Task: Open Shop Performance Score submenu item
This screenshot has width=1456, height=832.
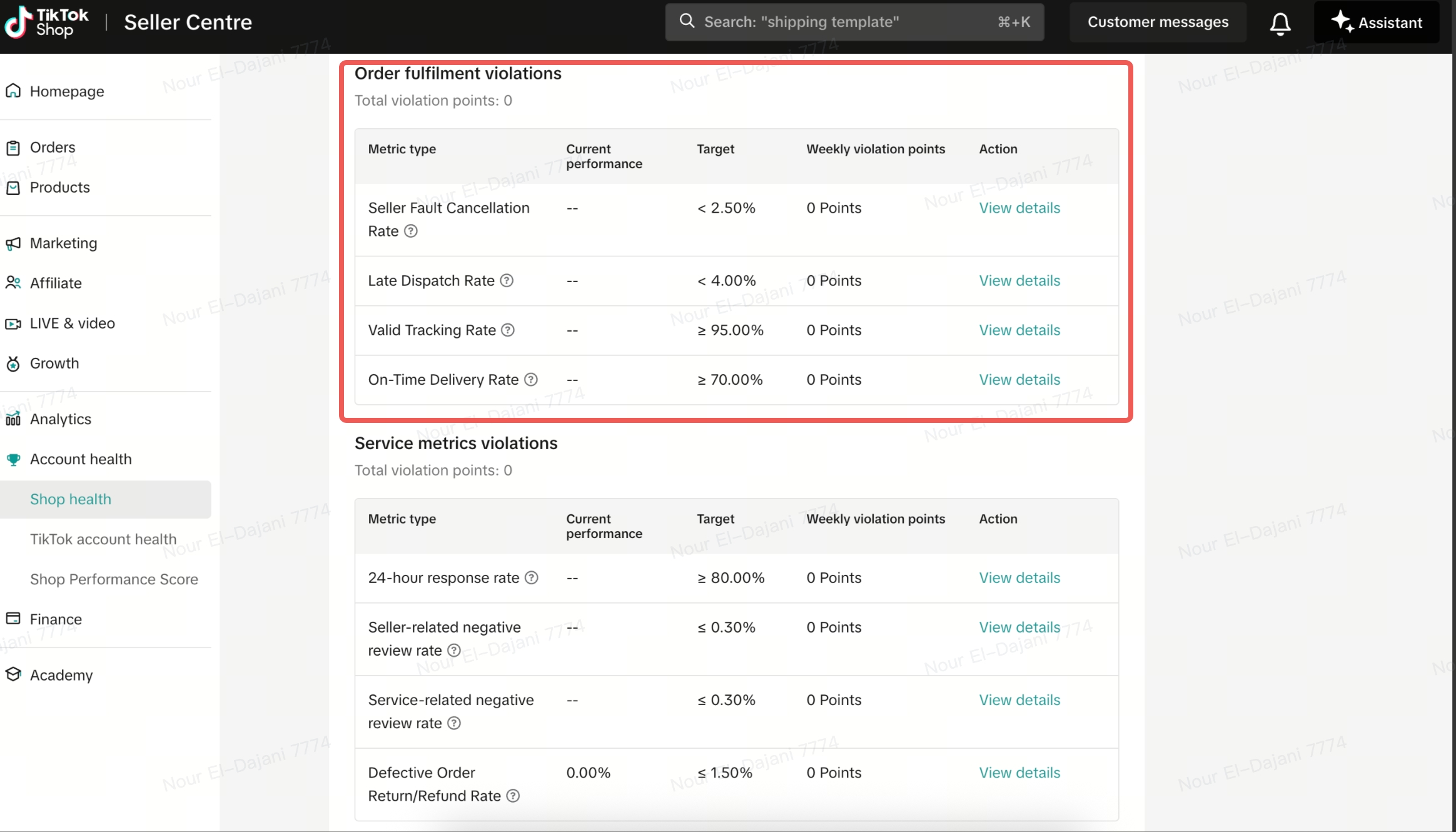Action: coord(114,579)
